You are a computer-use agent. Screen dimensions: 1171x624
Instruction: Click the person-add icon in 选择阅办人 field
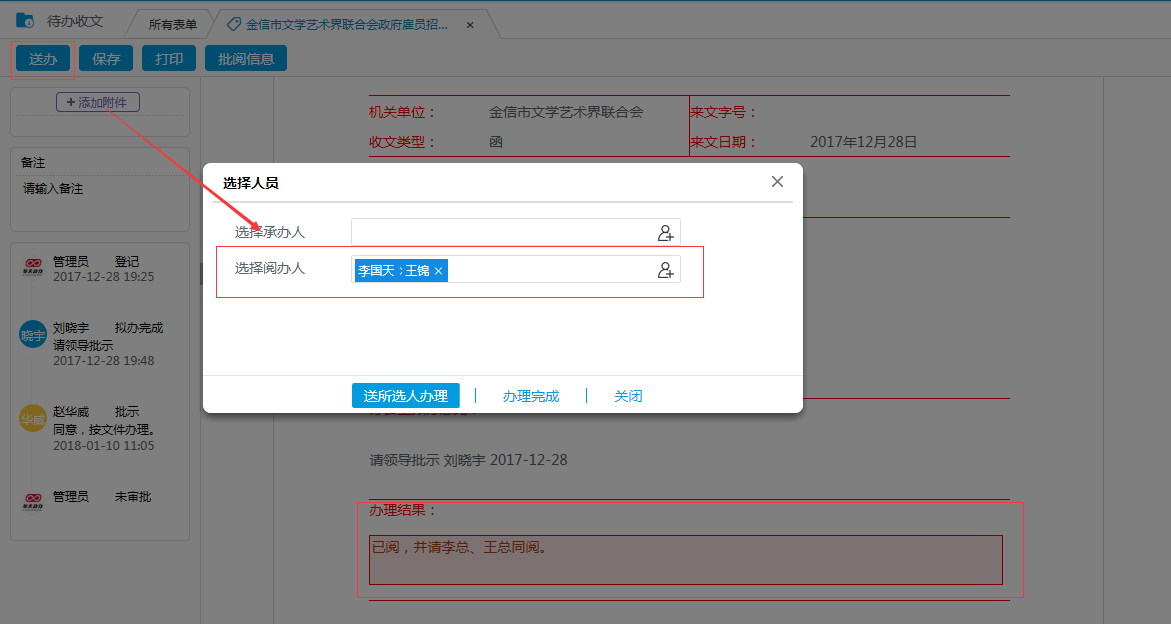click(x=664, y=270)
